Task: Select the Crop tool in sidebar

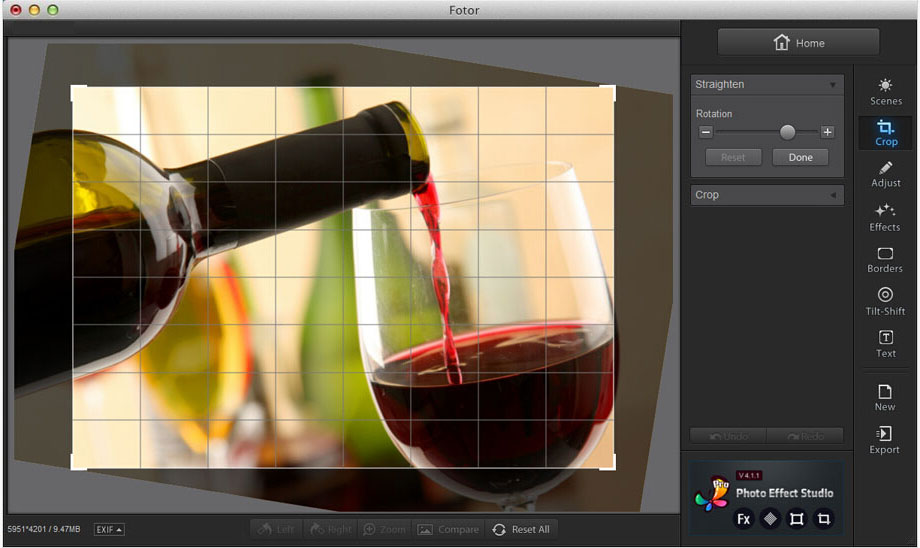Action: click(x=885, y=133)
